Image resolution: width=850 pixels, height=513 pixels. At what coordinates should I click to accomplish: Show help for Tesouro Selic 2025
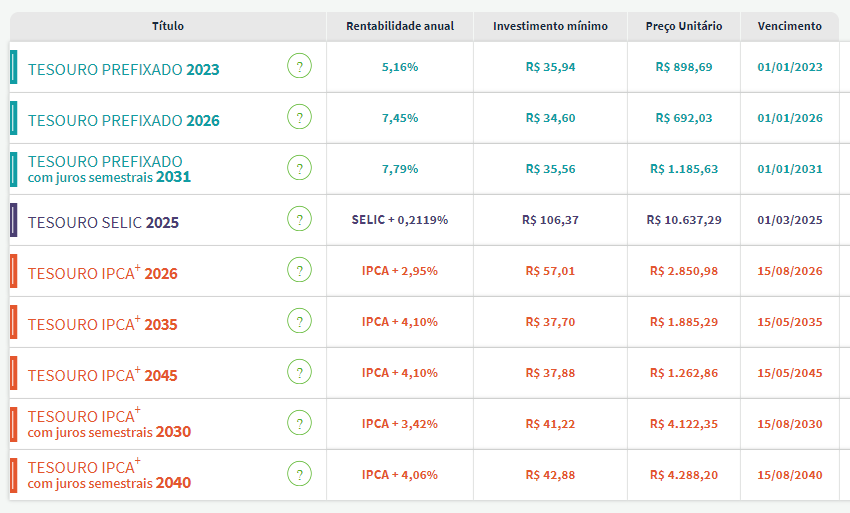coord(299,219)
